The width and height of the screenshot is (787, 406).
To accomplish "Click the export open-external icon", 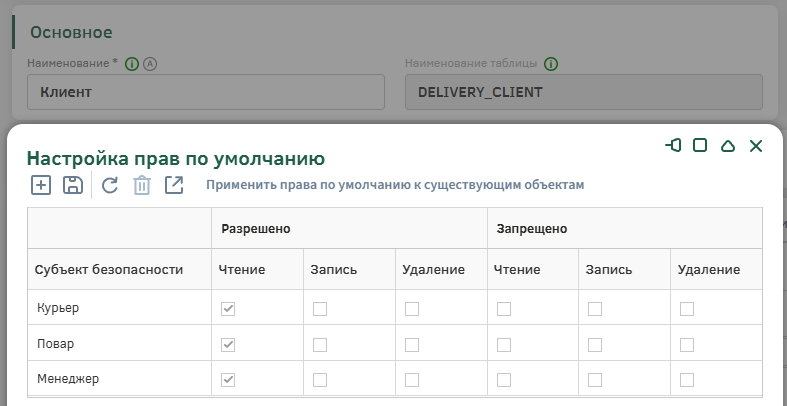I will (x=174, y=185).
